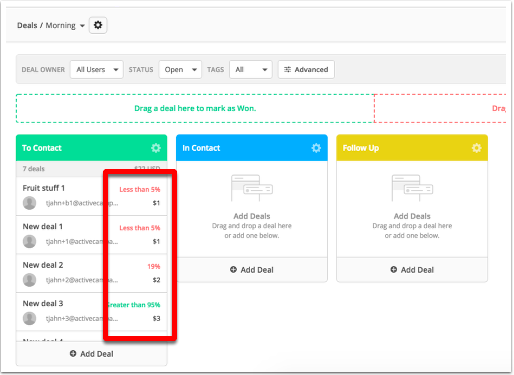Add a deal to In Contact stage
The height and width of the screenshot is (375, 514).
pyautogui.click(x=252, y=270)
